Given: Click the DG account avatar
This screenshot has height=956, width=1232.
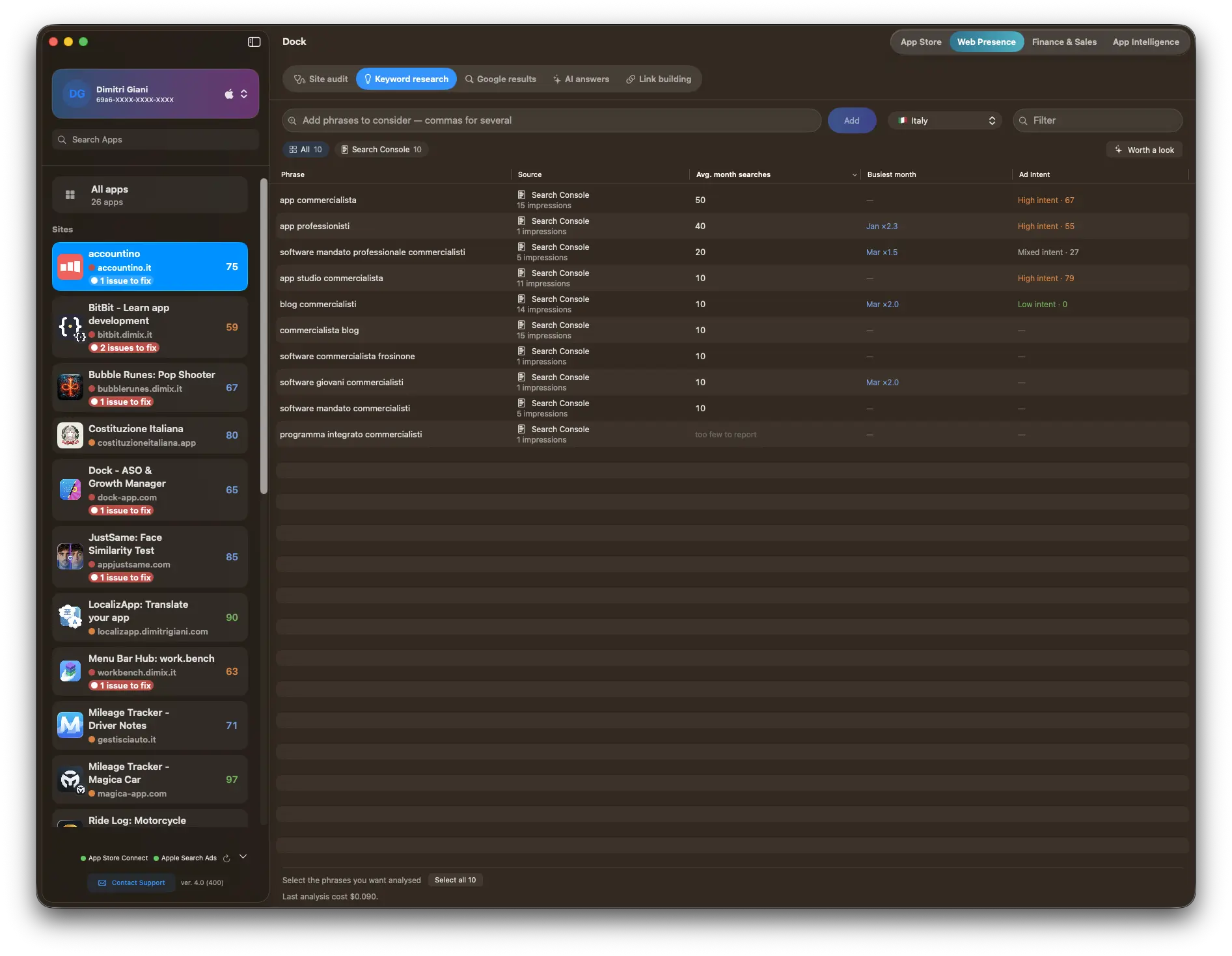Looking at the screenshot, I should point(77,94).
